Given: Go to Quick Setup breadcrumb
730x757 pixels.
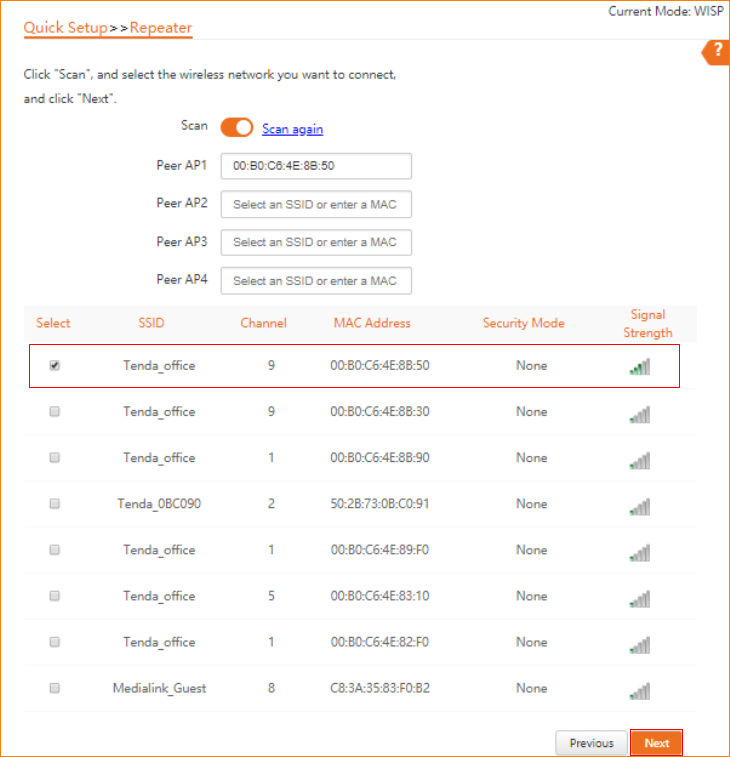Looking at the screenshot, I should (x=65, y=27).
